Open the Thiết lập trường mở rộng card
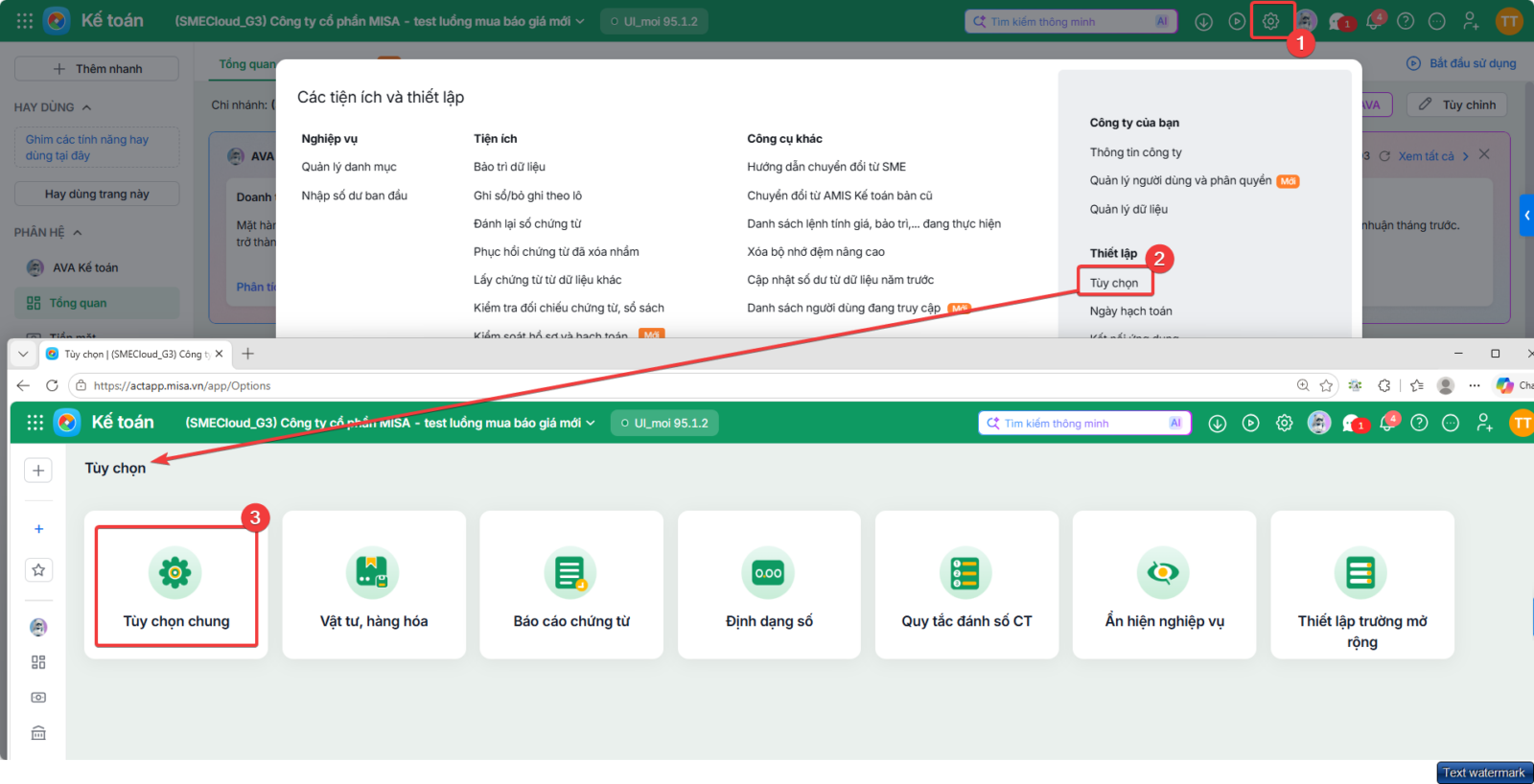Screen dimensions: 1534x784 (1362, 585)
